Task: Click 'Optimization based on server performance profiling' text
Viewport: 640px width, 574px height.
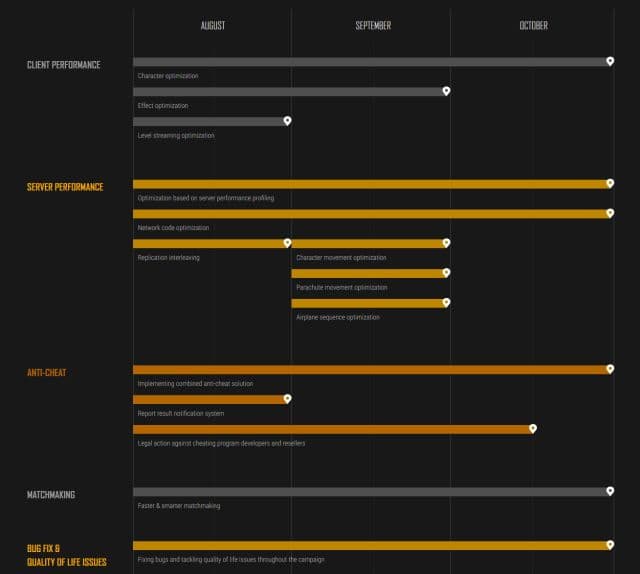Action: click(206, 198)
